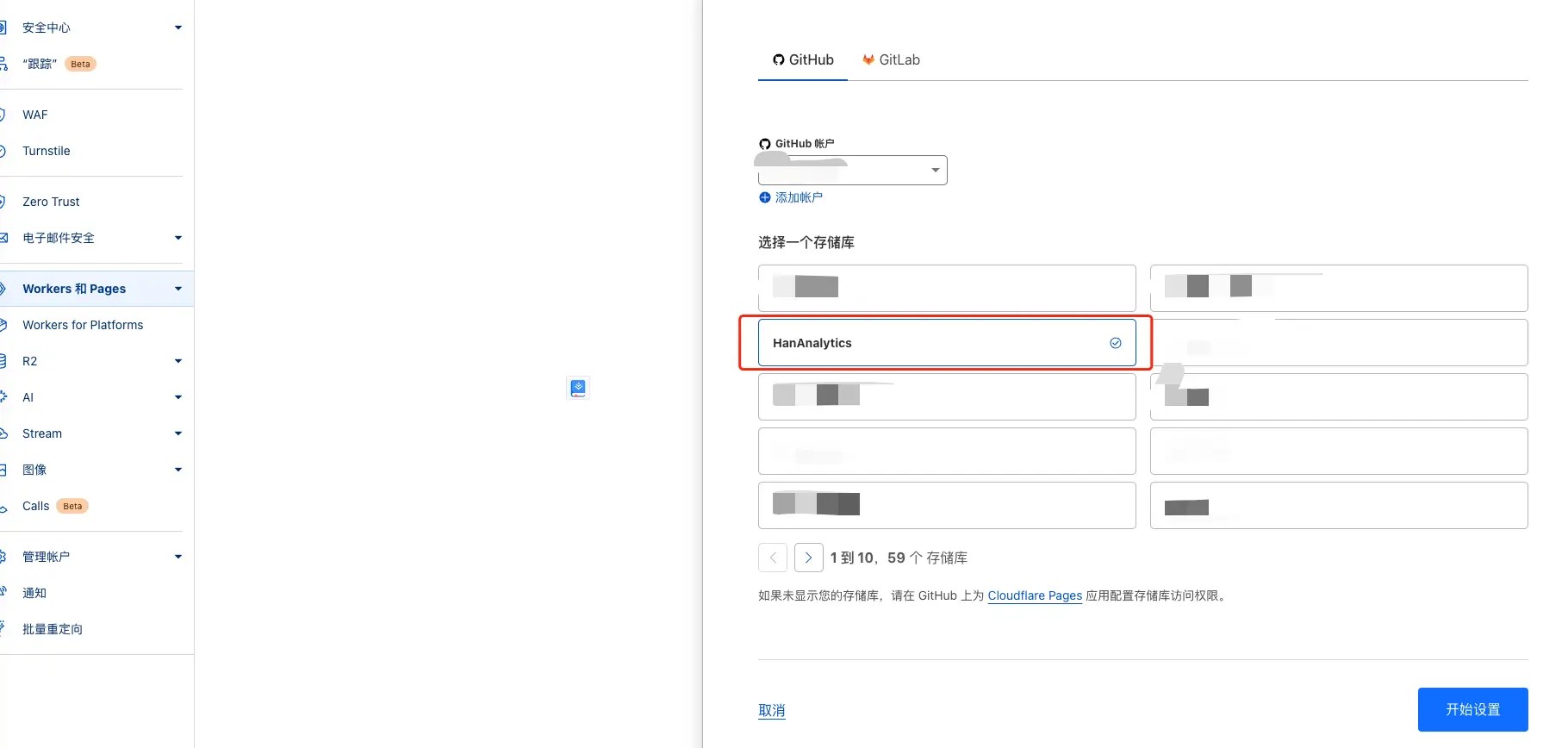The height and width of the screenshot is (748, 1568).
Task: Expand the R2 sidebar arrow
Action: 178,361
